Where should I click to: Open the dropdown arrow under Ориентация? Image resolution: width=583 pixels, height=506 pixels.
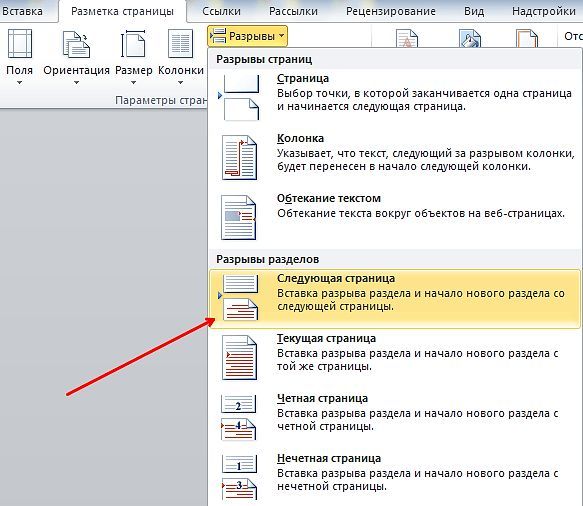pyautogui.click(x=76, y=83)
